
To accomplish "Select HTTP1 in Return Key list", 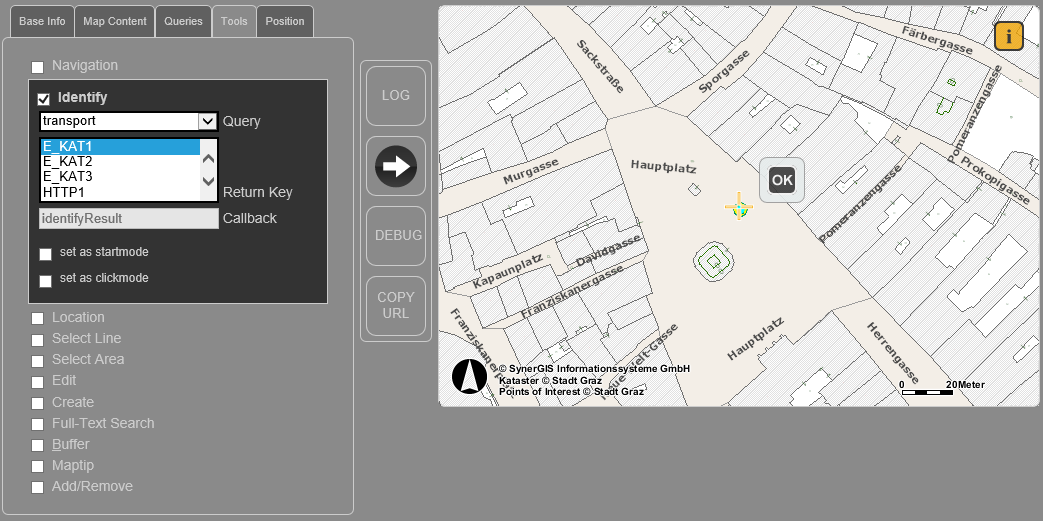I will coord(120,192).
